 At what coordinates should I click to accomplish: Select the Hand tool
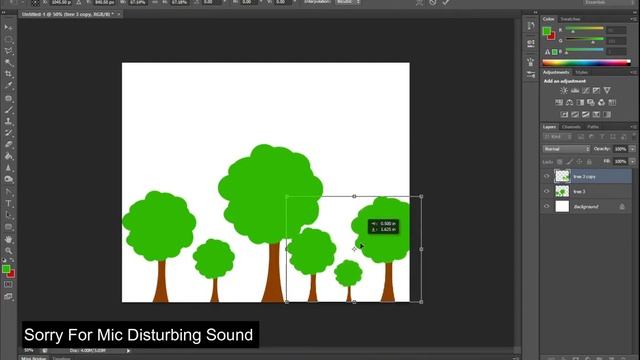(8, 239)
